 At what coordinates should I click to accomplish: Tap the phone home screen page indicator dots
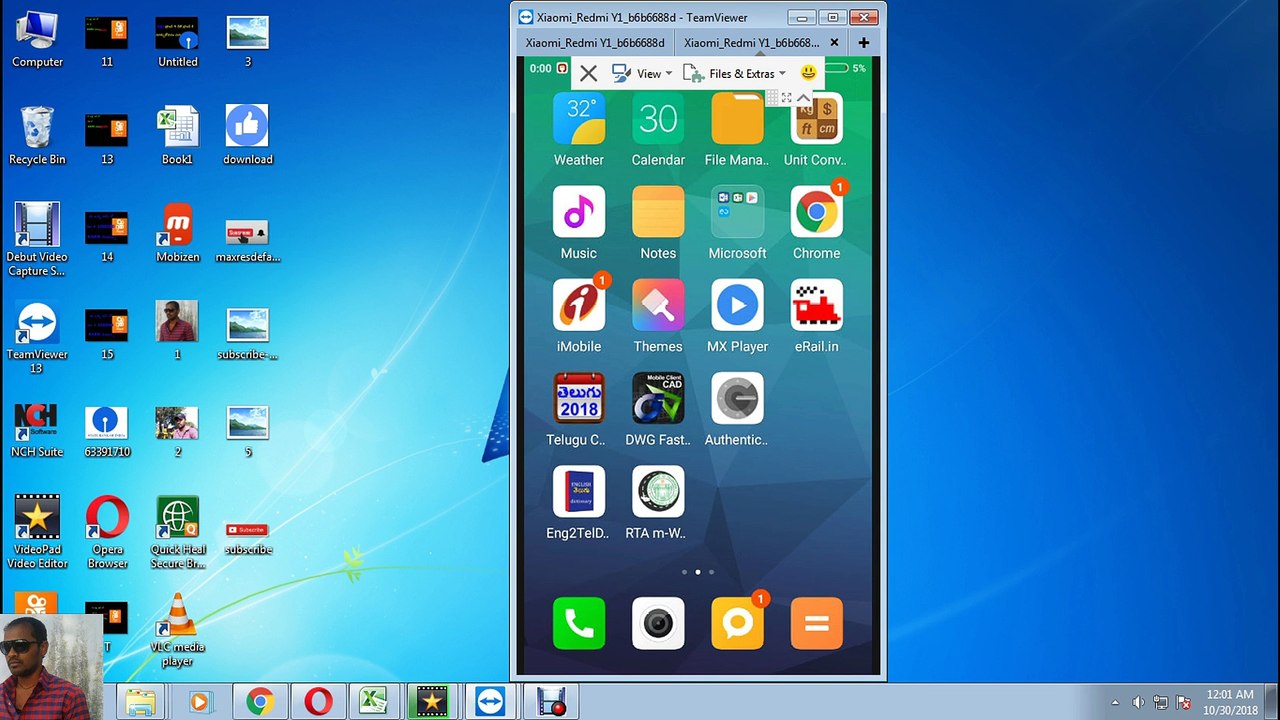point(697,572)
